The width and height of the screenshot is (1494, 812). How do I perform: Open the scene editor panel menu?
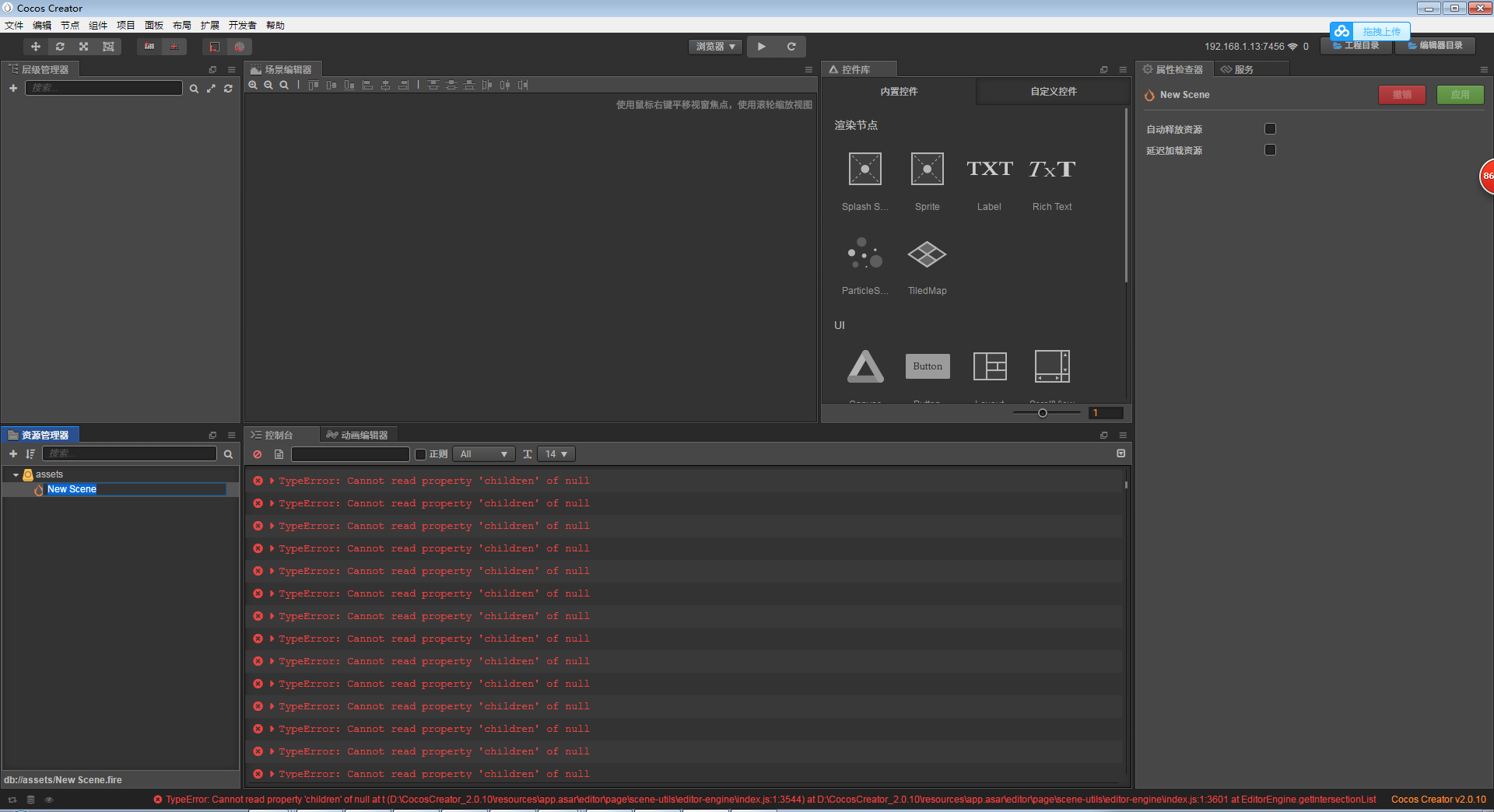pyautogui.click(x=808, y=69)
